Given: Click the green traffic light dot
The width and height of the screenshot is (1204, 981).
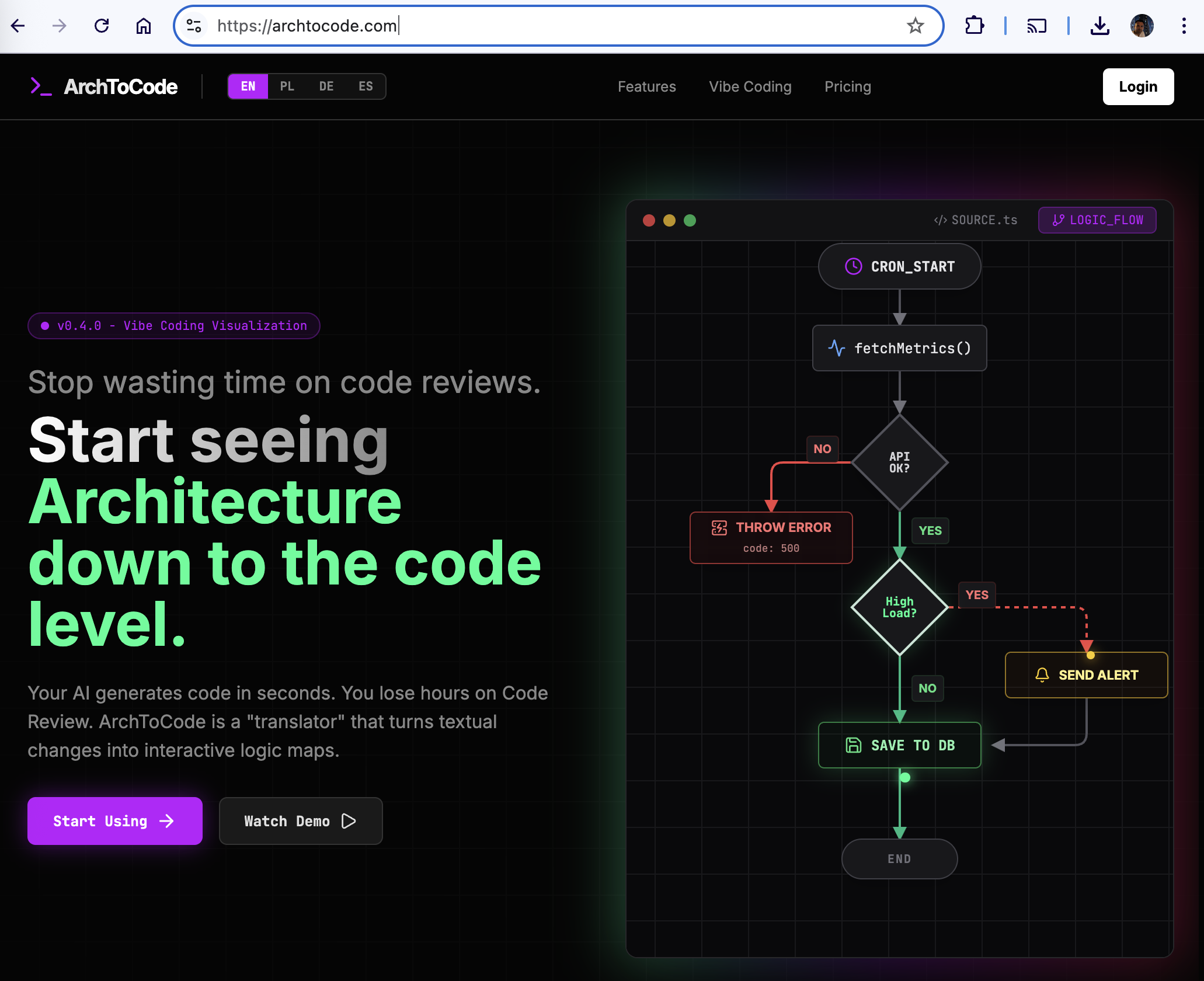Looking at the screenshot, I should (x=690, y=220).
